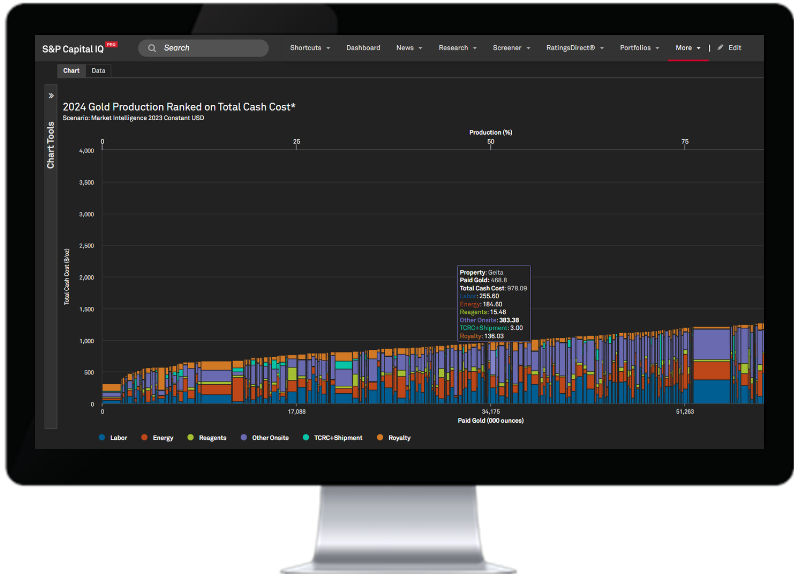This screenshot has height=582, width=800.
Task: Click the Edit pencil button
Action: 729,48
